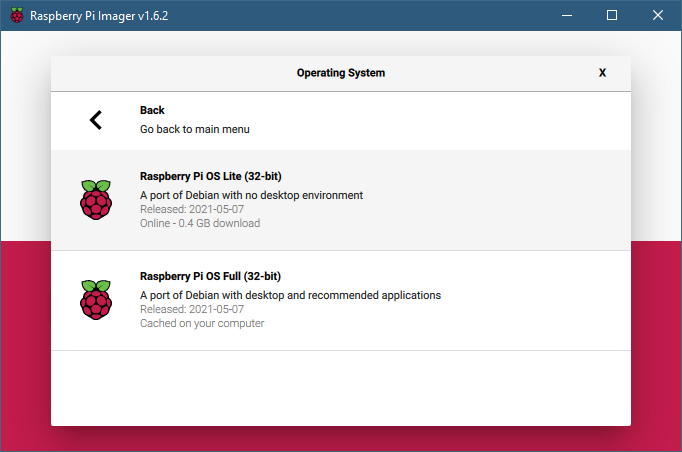Click the Raspberry Pi Imager title bar logo
Viewport: 682px width, 452px height.
[x=17, y=15]
